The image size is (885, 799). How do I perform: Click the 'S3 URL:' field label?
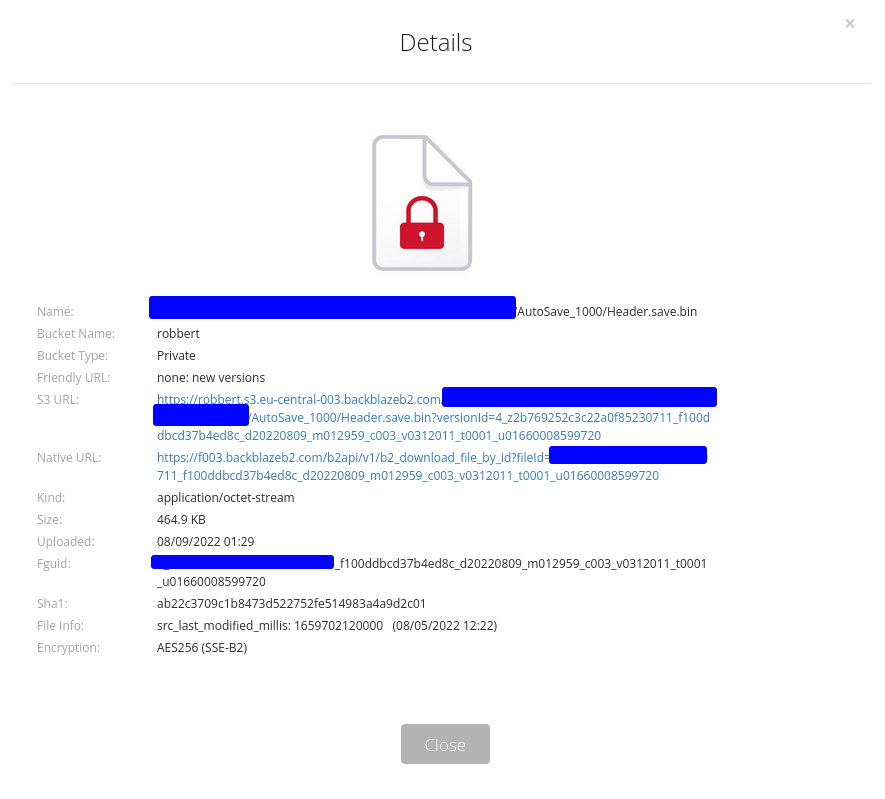(58, 400)
